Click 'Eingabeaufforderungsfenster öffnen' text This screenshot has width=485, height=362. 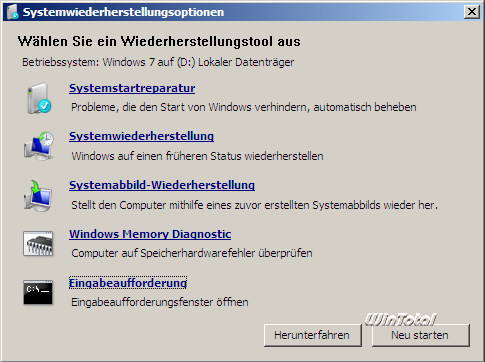pos(160,302)
